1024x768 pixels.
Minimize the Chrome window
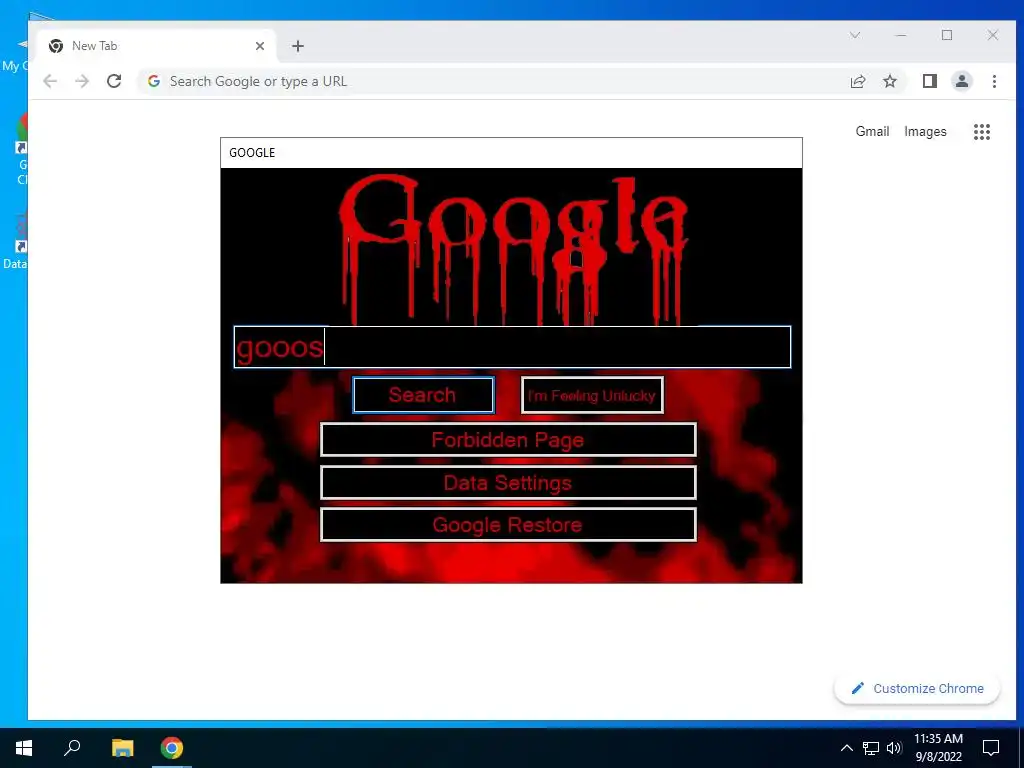coord(901,35)
